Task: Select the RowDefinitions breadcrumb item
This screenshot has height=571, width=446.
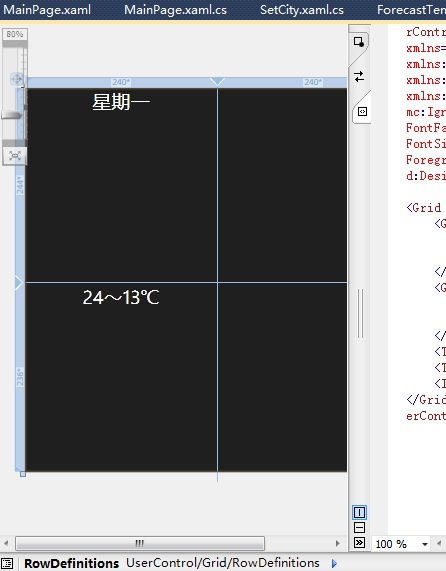Action: click(71, 563)
